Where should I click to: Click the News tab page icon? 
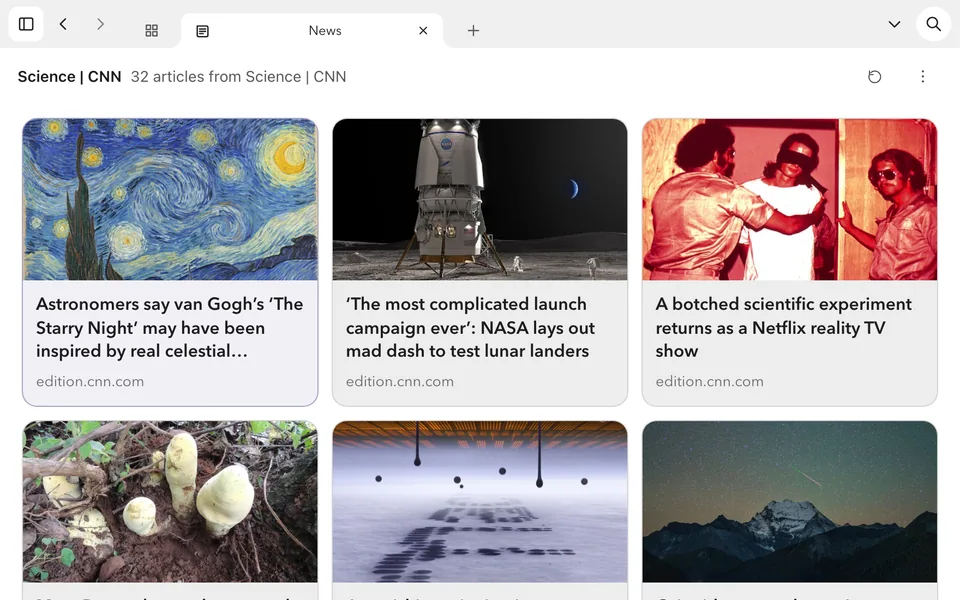(x=203, y=31)
